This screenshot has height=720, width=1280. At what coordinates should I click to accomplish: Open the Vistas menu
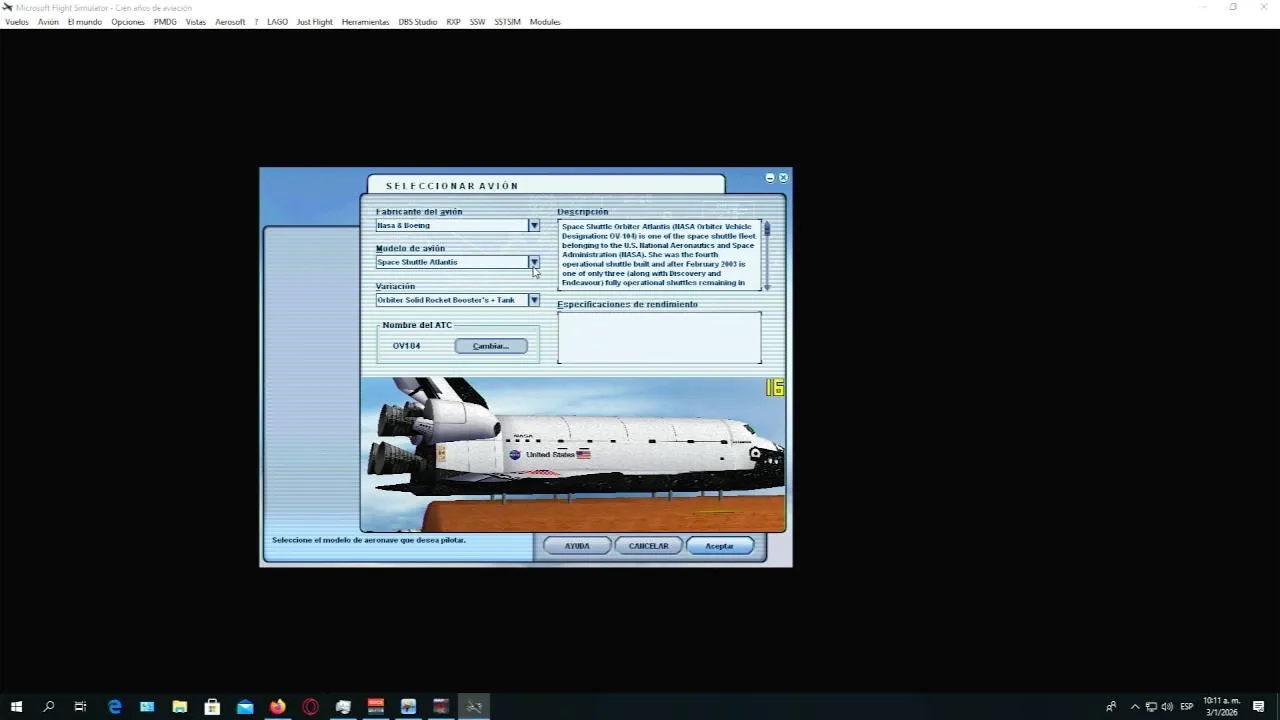point(196,22)
